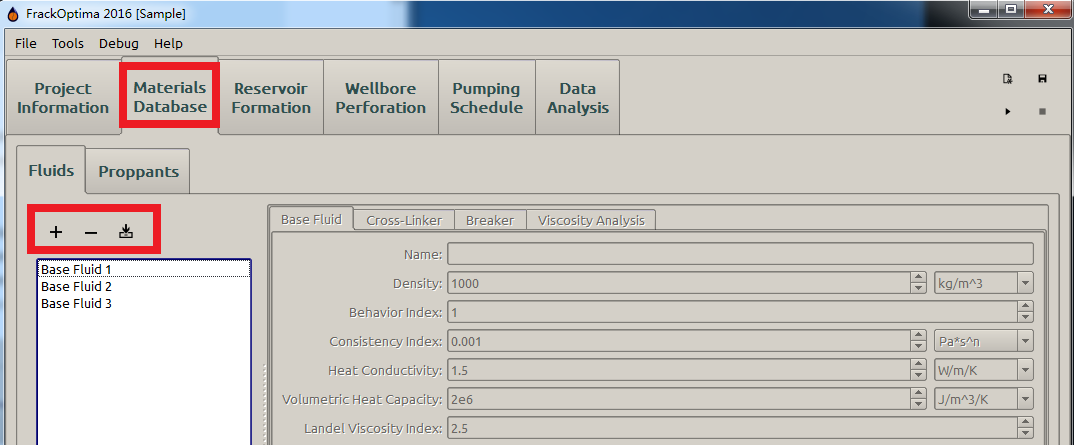The height and width of the screenshot is (445, 1074).
Task: Click the Behavior Index value field
Action: pos(732,312)
